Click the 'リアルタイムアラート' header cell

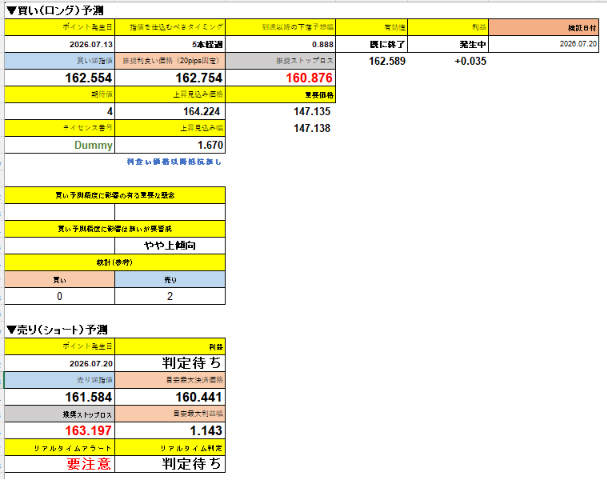pos(60,448)
